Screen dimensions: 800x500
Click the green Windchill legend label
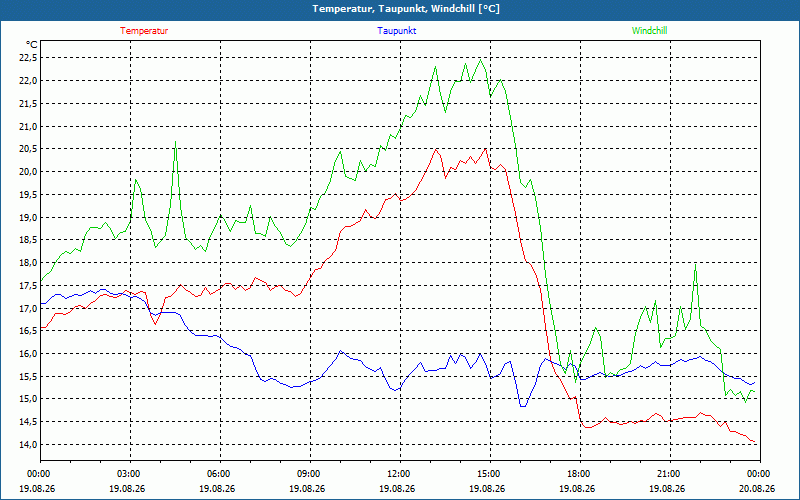pyautogui.click(x=649, y=31)
